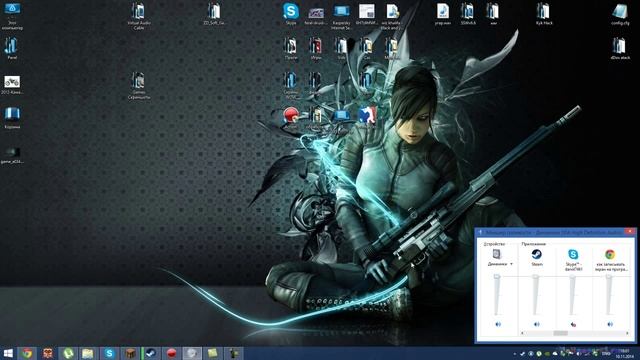Open Steam from the taskbar

(x=151, y=353)
